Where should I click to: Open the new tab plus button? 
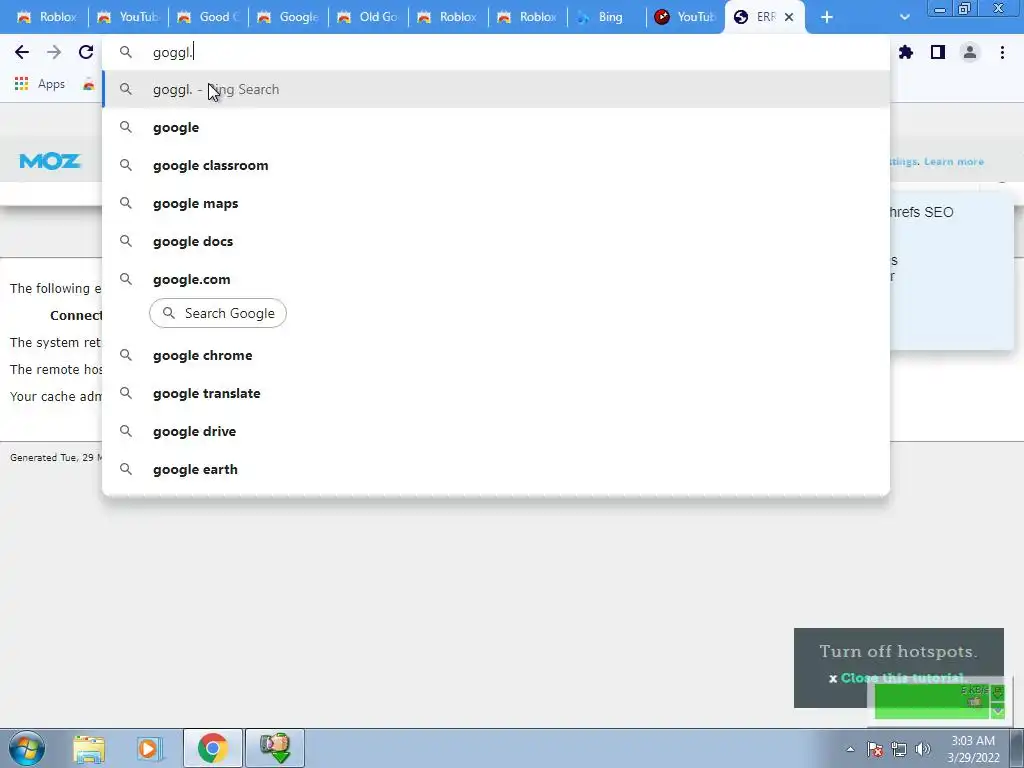[x=827, y=17]
